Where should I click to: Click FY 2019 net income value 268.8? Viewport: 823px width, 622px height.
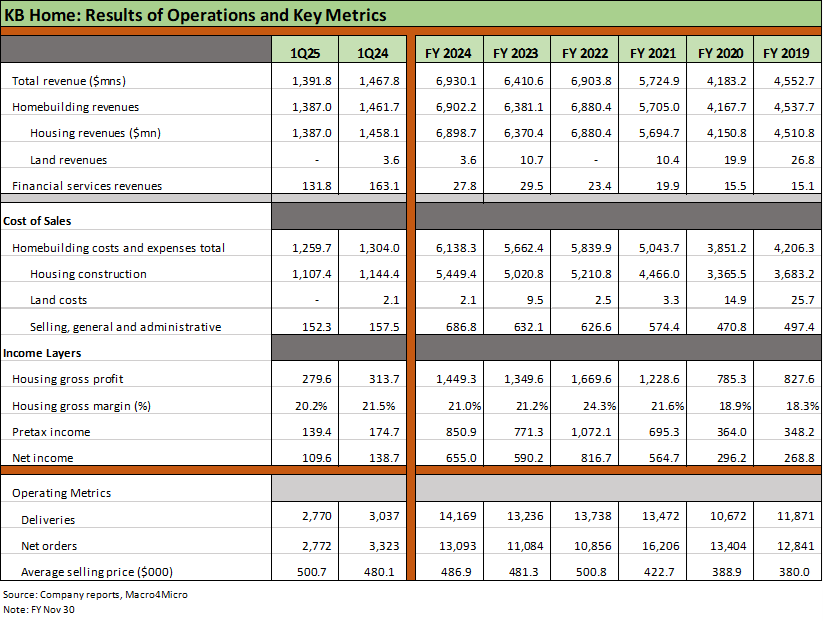point(799,458)
